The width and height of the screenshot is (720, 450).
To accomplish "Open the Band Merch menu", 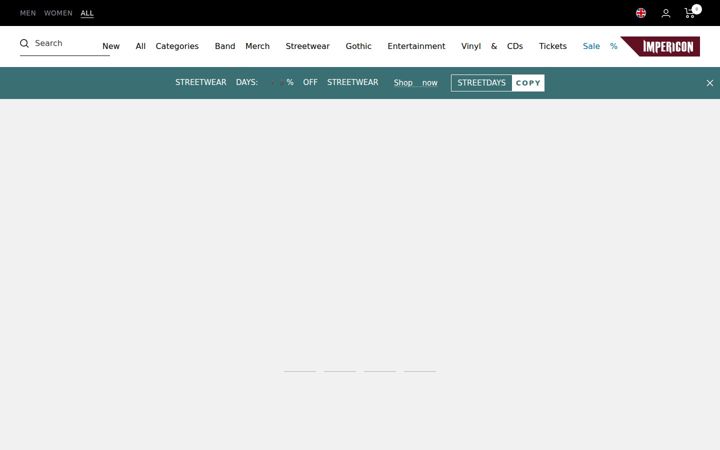I will [242, 46].
